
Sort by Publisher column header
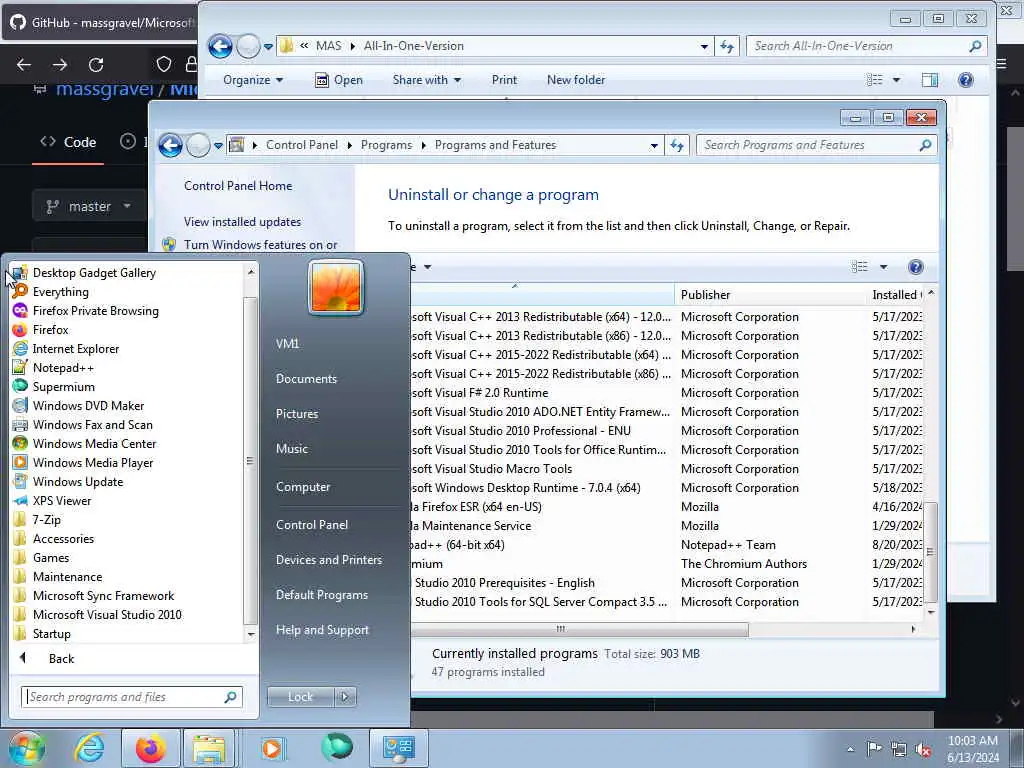[x=770, y=295]
